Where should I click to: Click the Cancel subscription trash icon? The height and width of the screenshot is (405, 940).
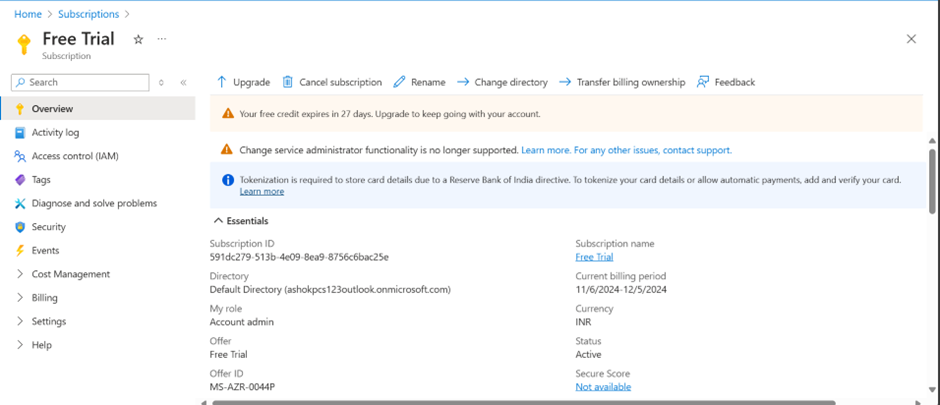(x=288, y=82)
